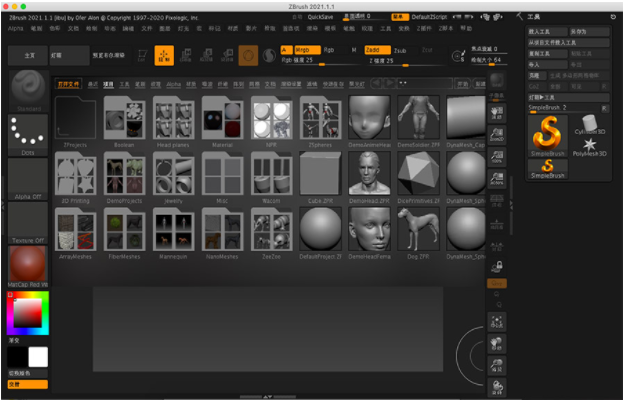623x400 pixels.
Task: Open the Alpha menu in the menu bar
Action: pyautogui.click(x=15, y=29)
